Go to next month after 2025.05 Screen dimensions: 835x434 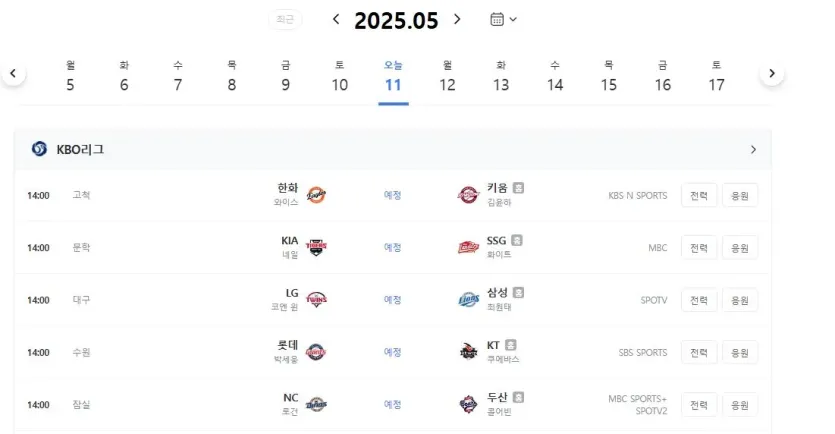[x=457, y=19]
